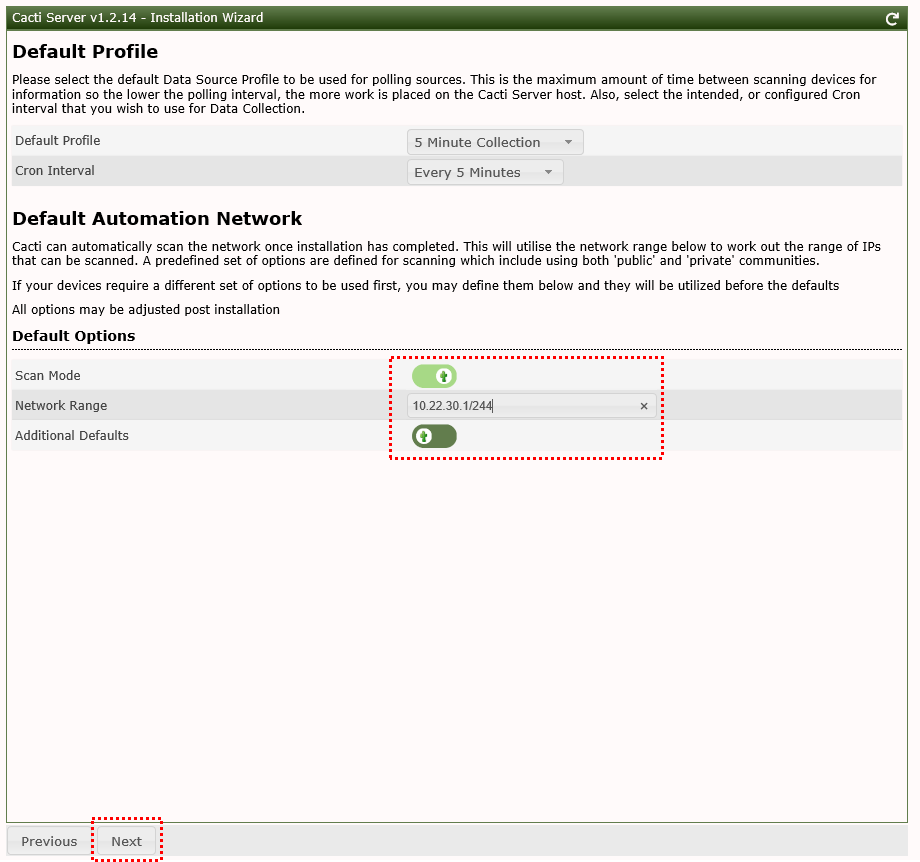920x862 pixels.
Task: Click the 'Network Range' label
Action: [x=61, y=405]
